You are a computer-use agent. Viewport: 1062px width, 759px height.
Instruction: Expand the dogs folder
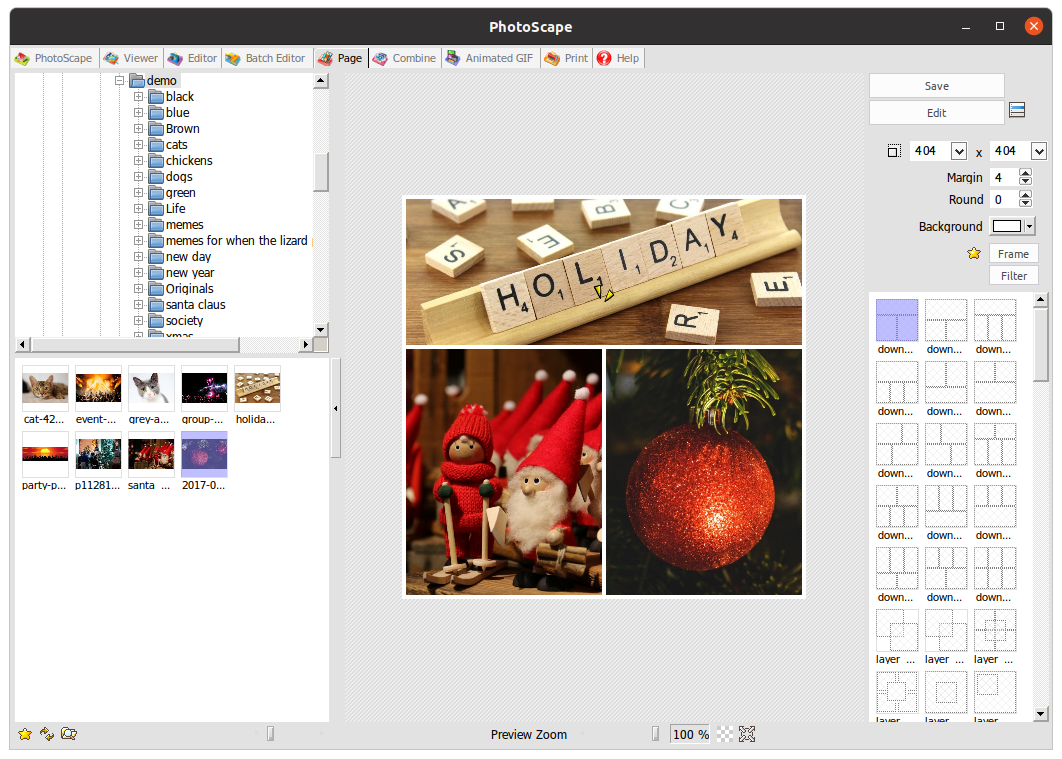139,176
